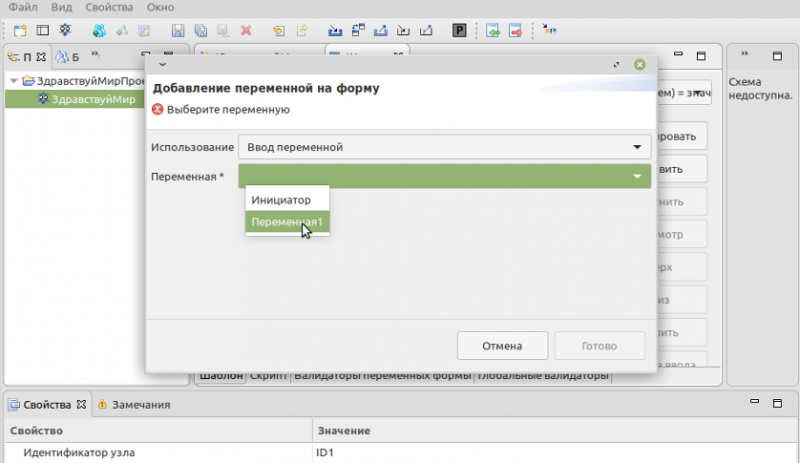This screenshot has height=463, width=800.
Task: Click the Схема недоступна text
Action: coord(760,88)
